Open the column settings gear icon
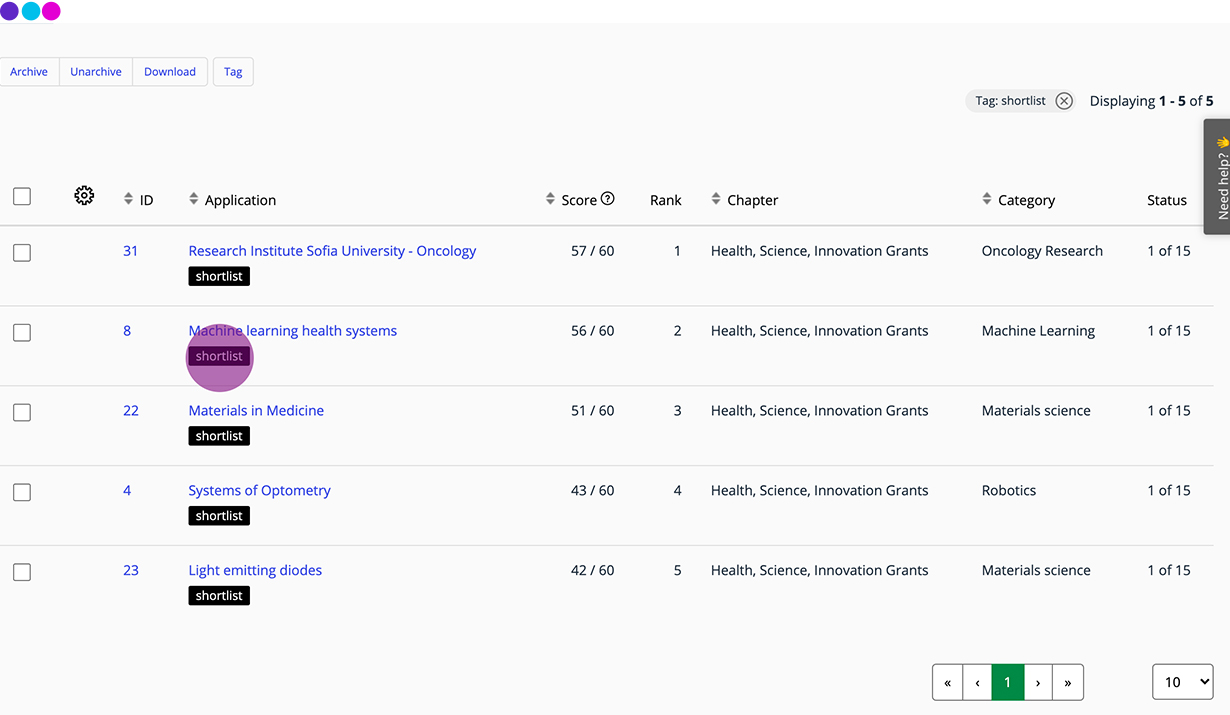1230x715 pixels. point(84,196)
